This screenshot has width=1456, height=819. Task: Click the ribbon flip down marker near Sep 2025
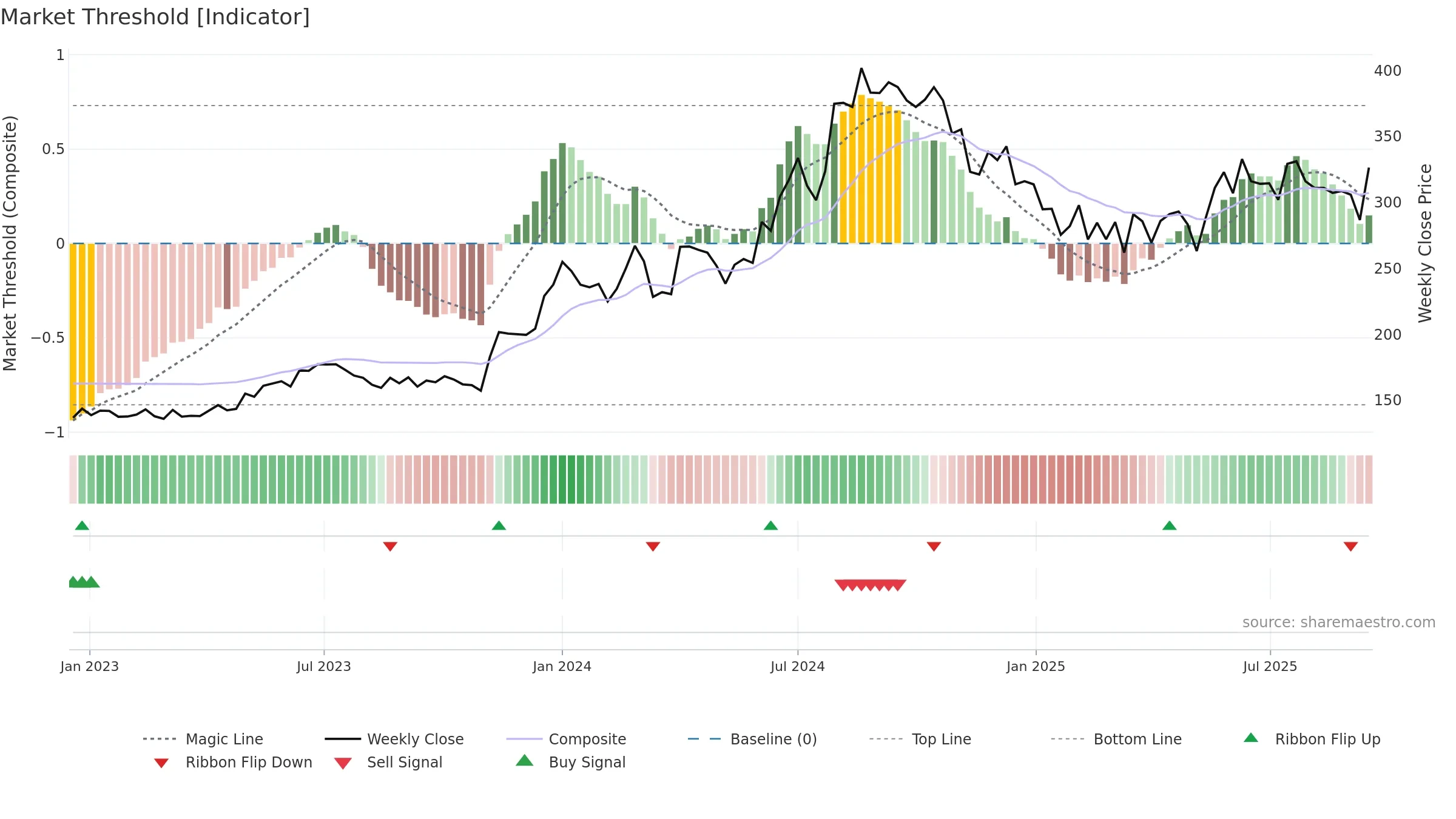click(x=1350, y=547)
